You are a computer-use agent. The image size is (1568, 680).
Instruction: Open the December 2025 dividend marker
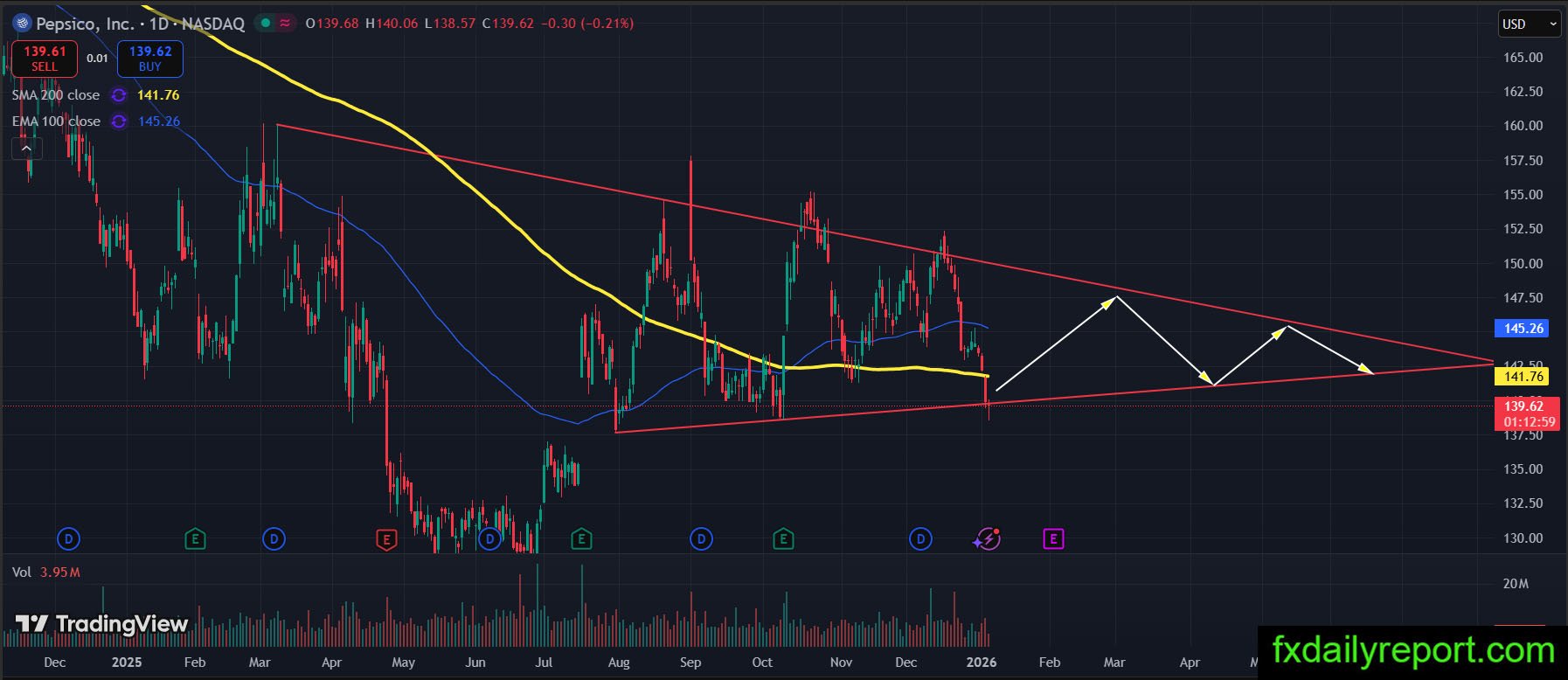(x=920, y=539)
